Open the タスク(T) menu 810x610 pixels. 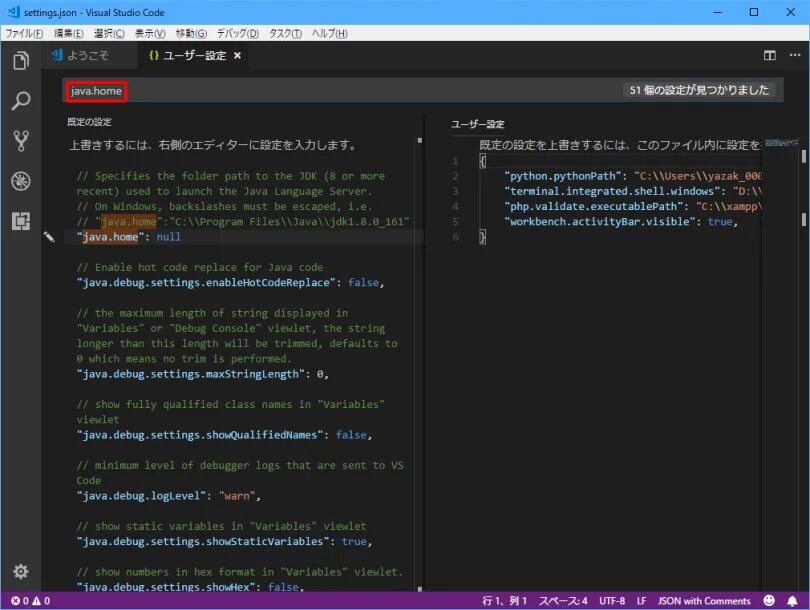pyautogui.click(x=285, y=34)
